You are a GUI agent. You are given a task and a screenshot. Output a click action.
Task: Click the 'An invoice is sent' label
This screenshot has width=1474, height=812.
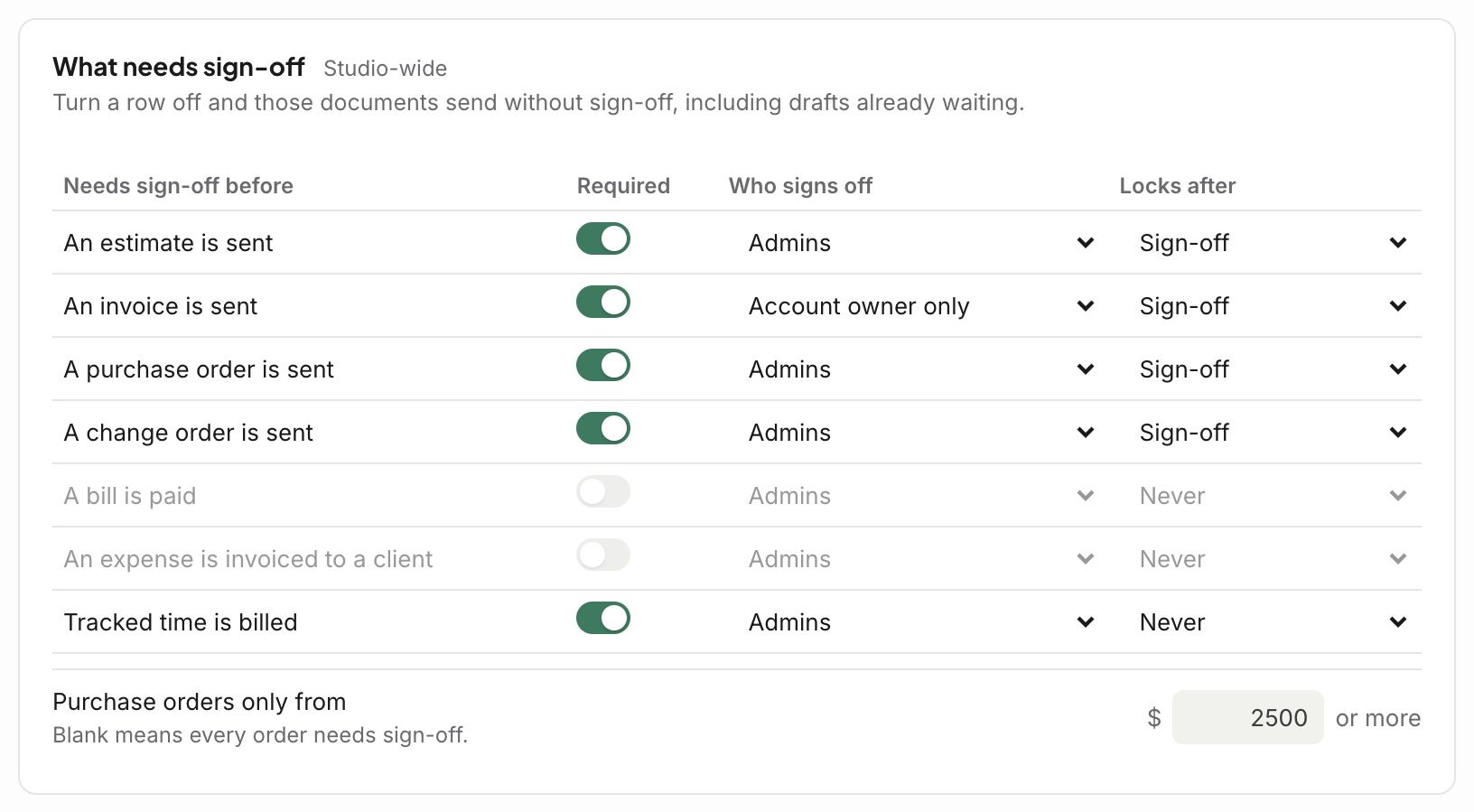[161, 306]
